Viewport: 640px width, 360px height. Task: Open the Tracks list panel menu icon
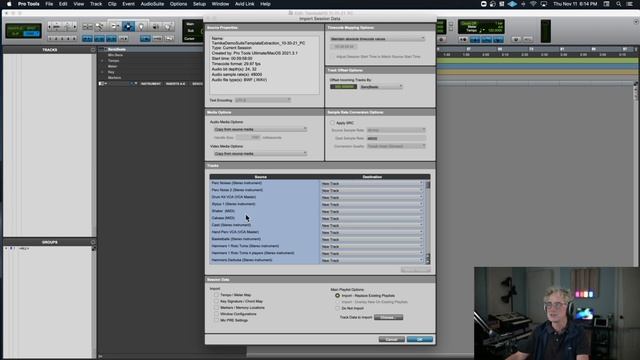(x=93, y=50)
